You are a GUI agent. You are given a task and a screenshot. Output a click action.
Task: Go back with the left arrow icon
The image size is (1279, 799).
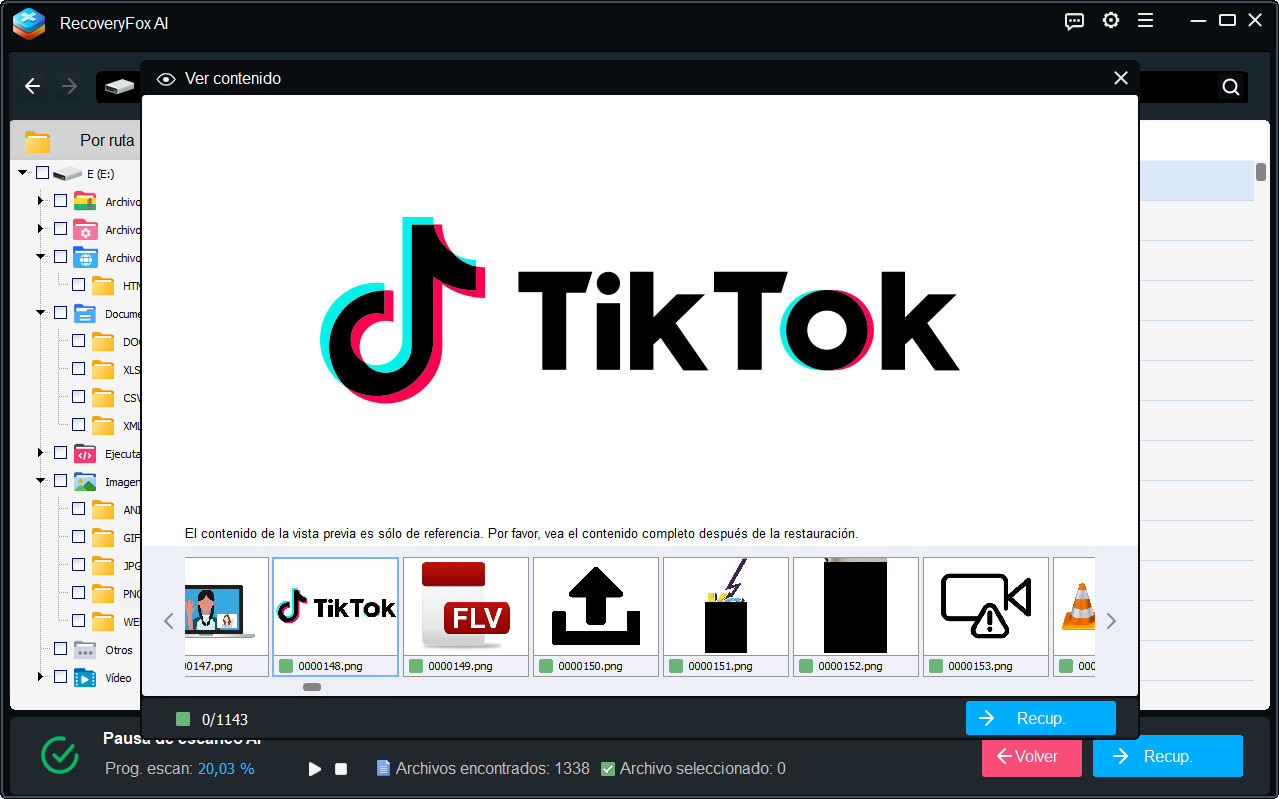tap(32, 87)
